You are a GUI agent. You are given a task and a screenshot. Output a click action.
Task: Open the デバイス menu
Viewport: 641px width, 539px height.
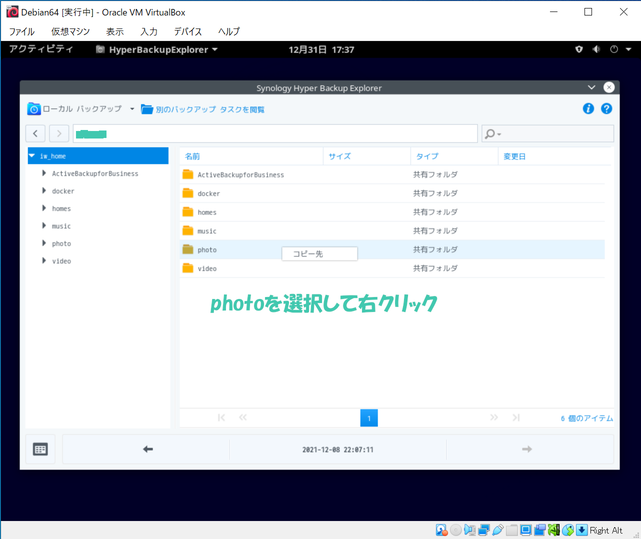pos(188,31)
